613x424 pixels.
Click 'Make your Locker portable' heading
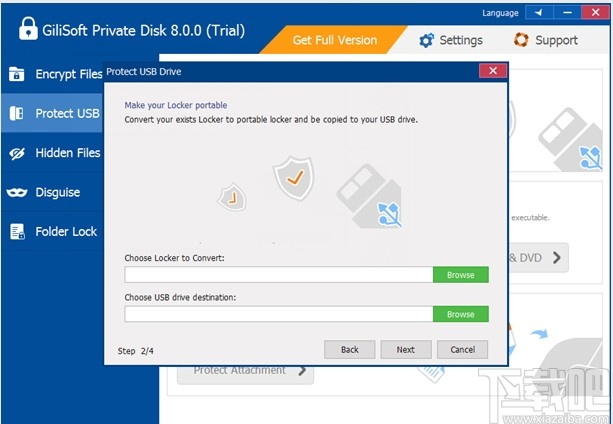(176, 105)
